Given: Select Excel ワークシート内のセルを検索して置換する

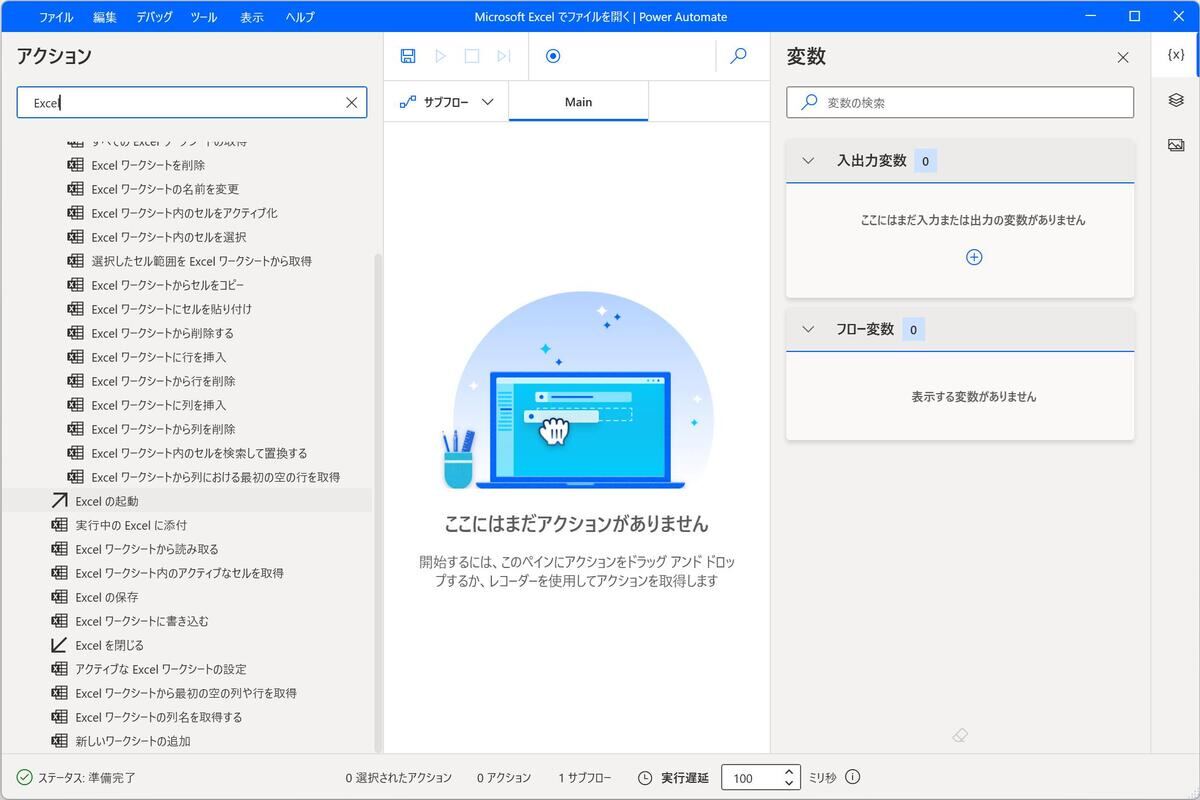Looking at the screenshot, I should pyautogui.click(x=199, y=453).
